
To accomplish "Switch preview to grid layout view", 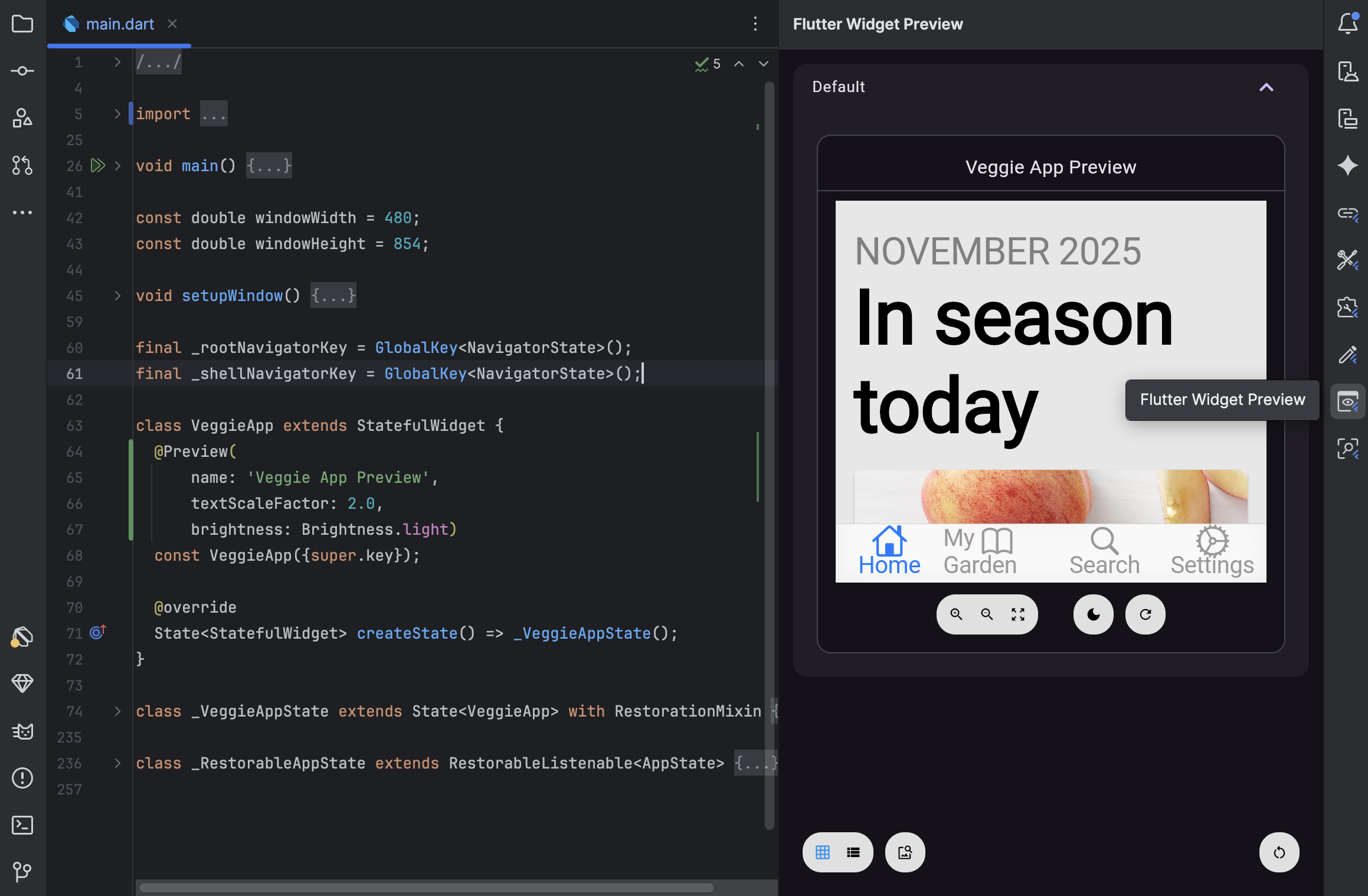I will pos(823,852).
